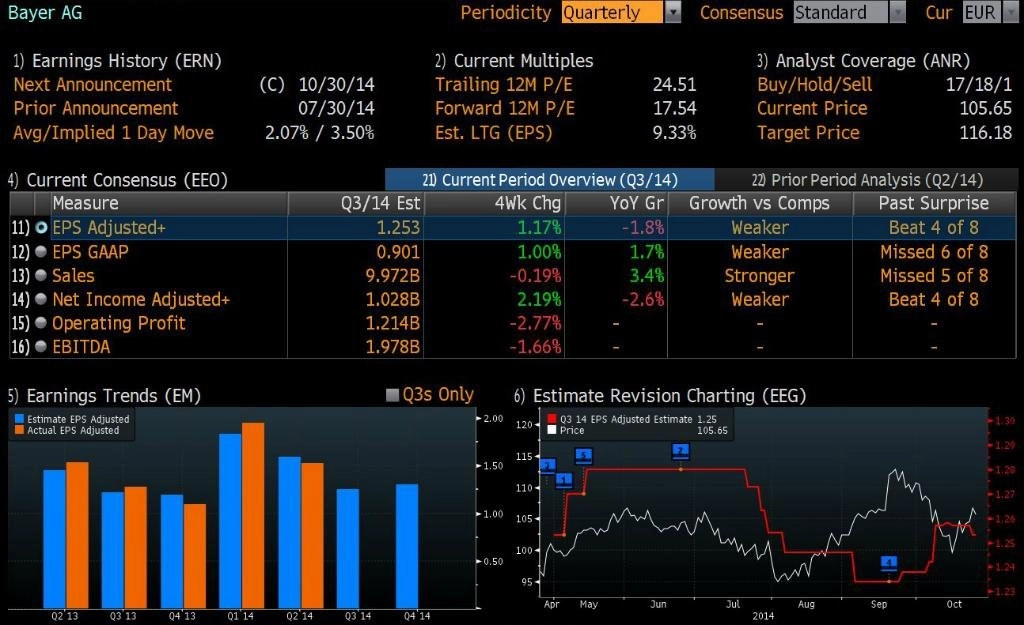Click EUR currency field
The height and width of the screenshot is (625, 1024).
(982, 12)
